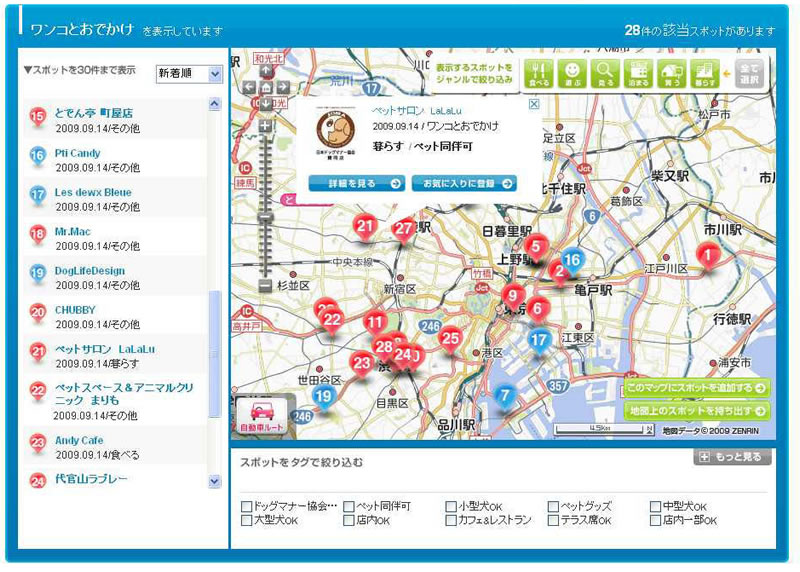Click the map zoom slider handle
800x572 pixels.
(265, 217)
